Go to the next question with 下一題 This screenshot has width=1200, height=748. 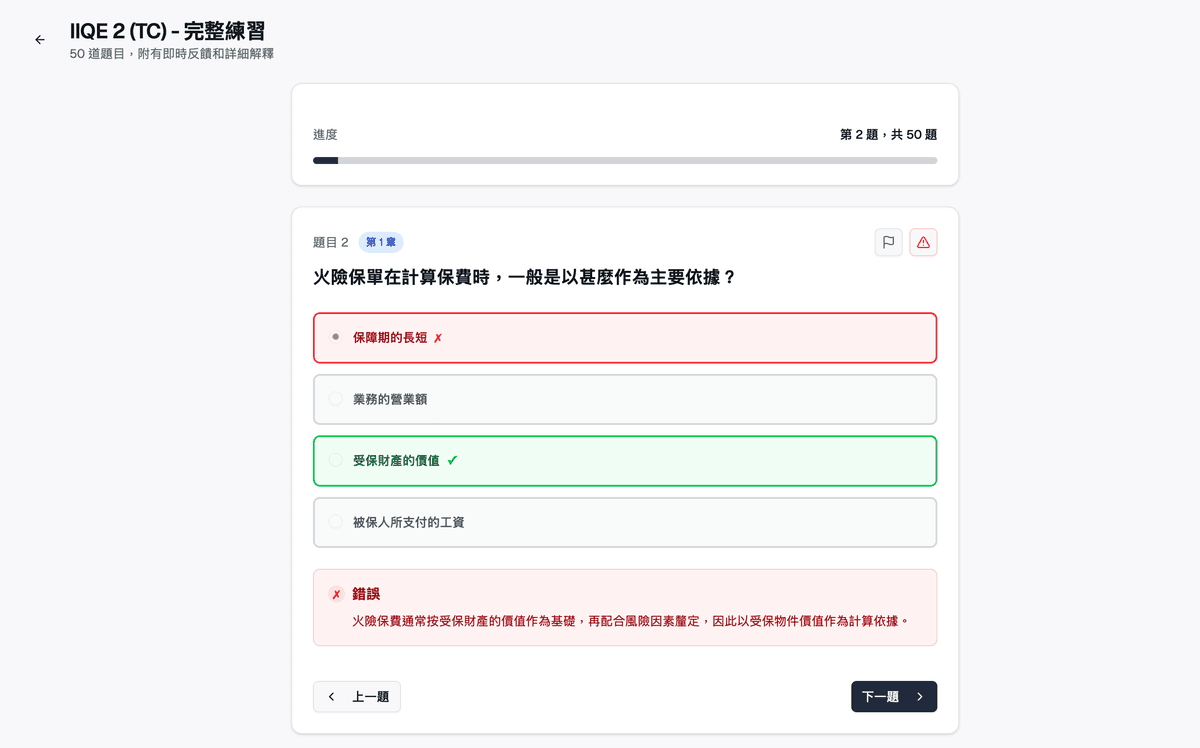[893, 696]
